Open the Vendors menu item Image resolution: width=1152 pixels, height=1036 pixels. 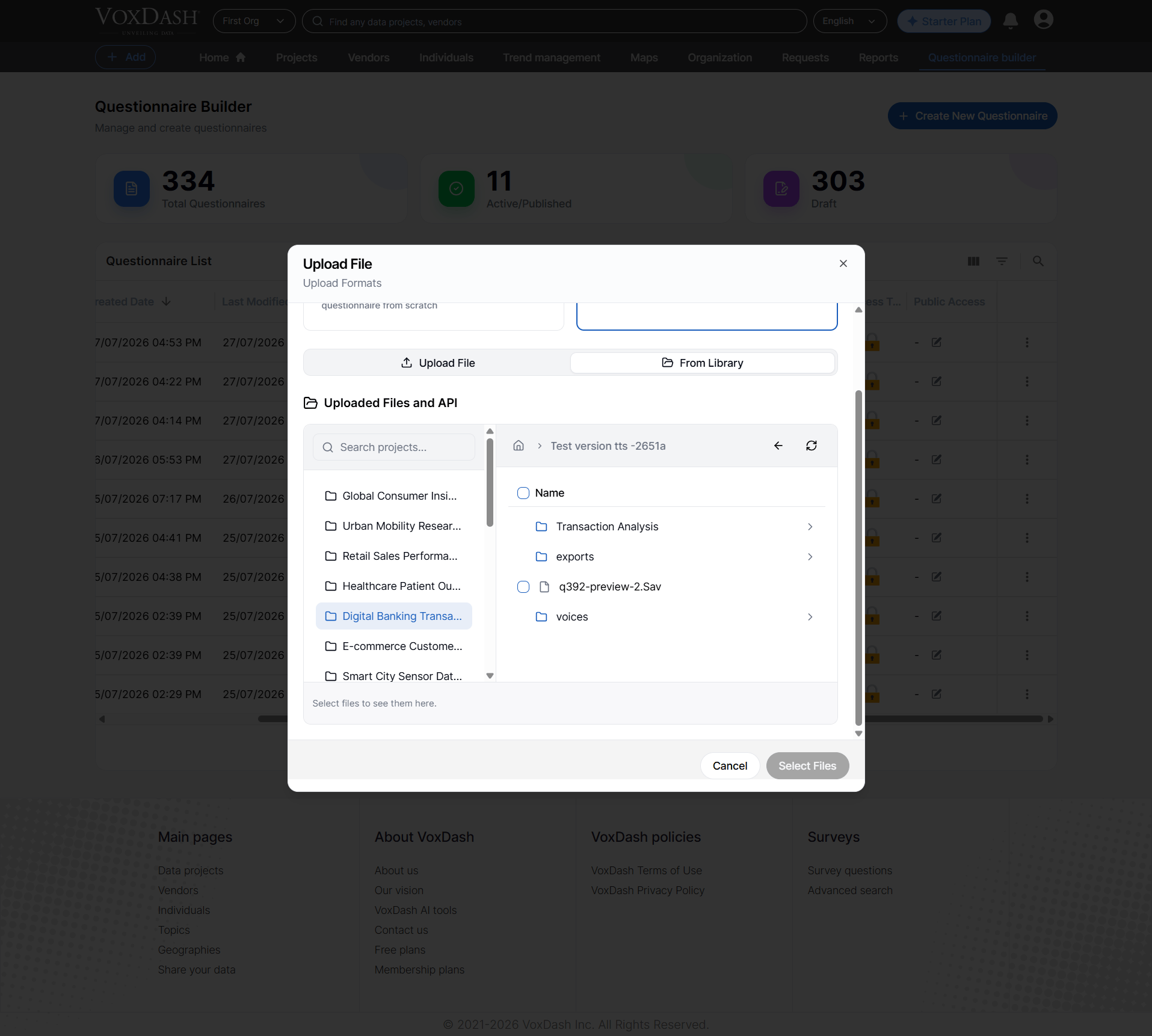click(369, 58)
